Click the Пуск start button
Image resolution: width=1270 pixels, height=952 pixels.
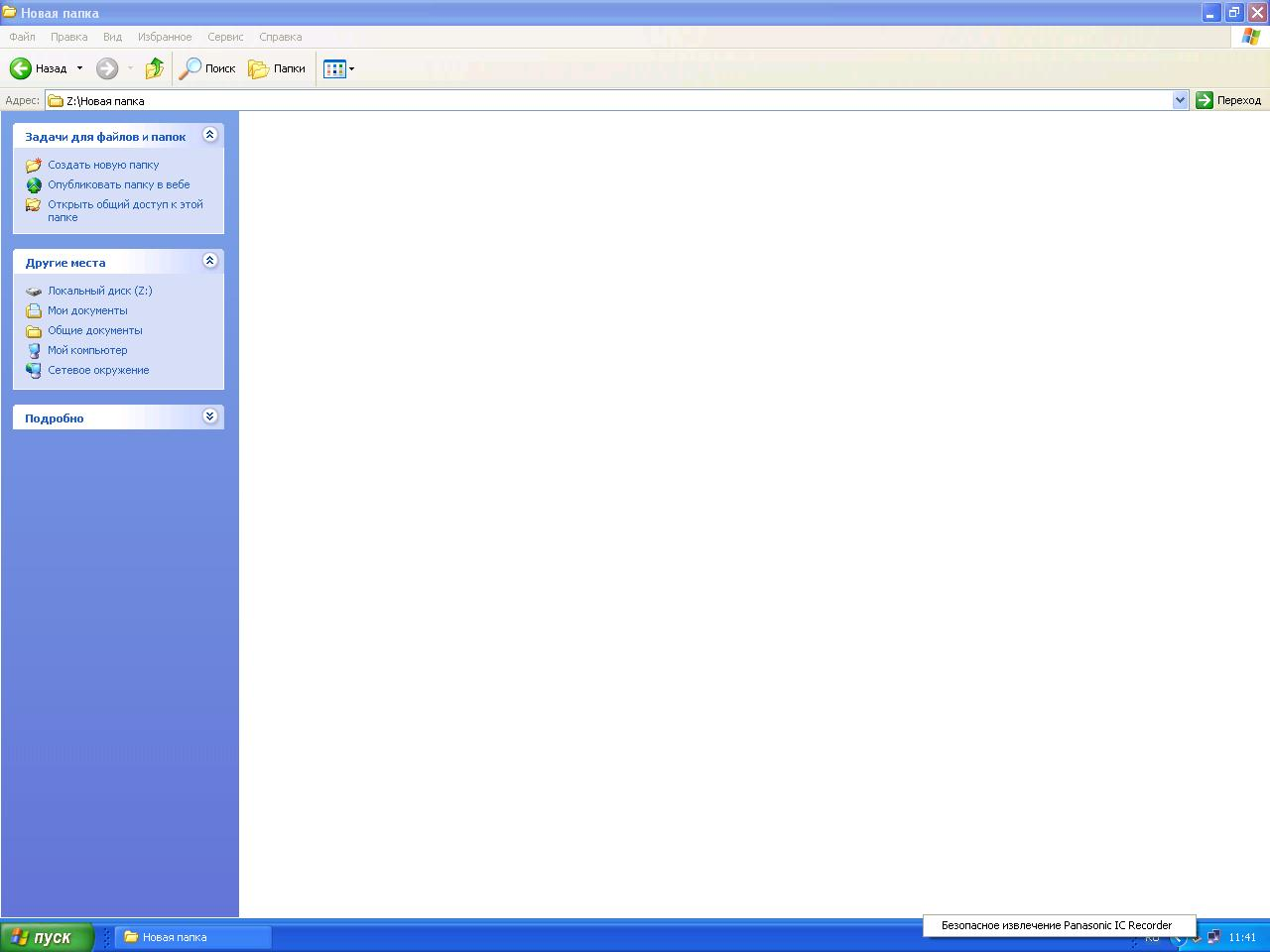(x=47, y=937)
